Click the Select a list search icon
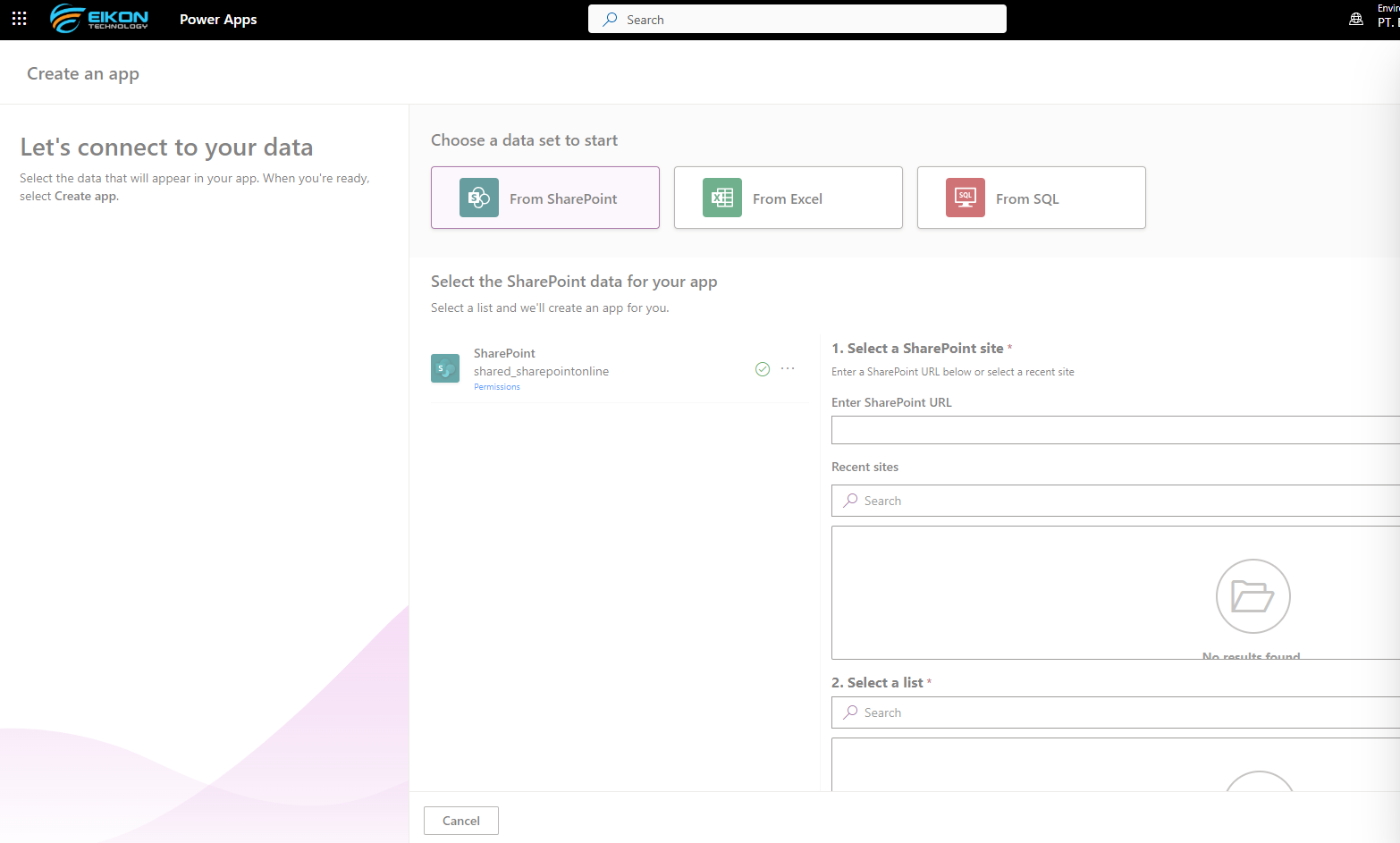 851,712
